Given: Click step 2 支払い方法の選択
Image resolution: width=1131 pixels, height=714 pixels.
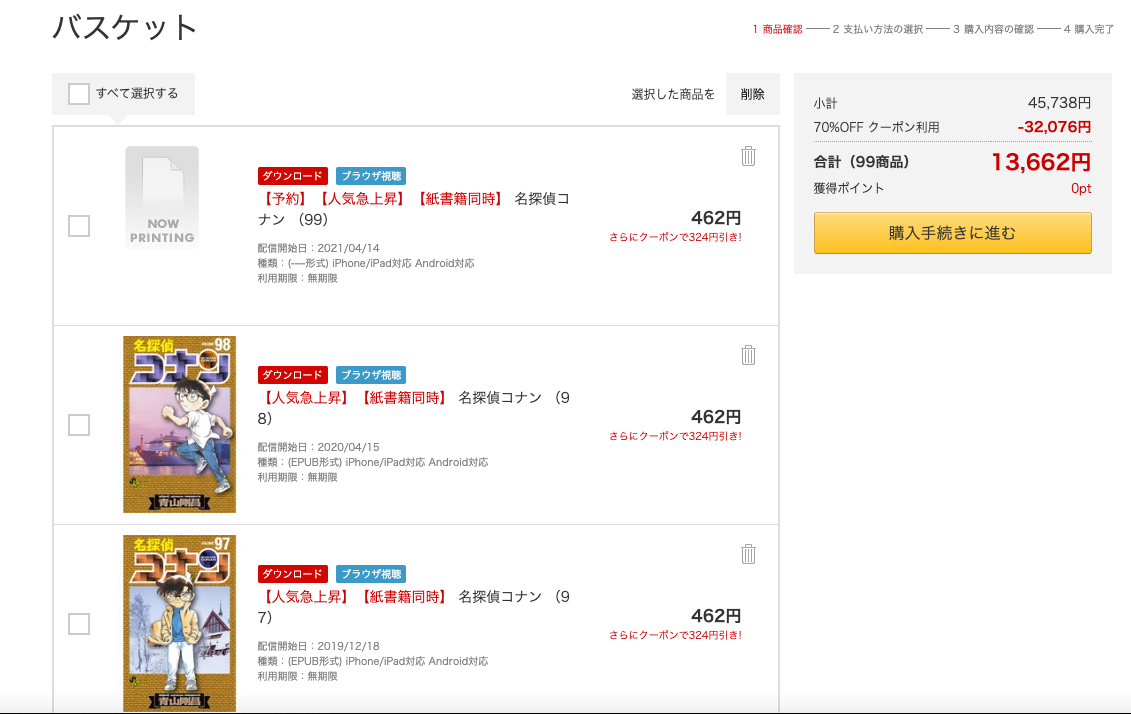Looking at the screenshot, I should pyautogui.click(x=878, y=30).
